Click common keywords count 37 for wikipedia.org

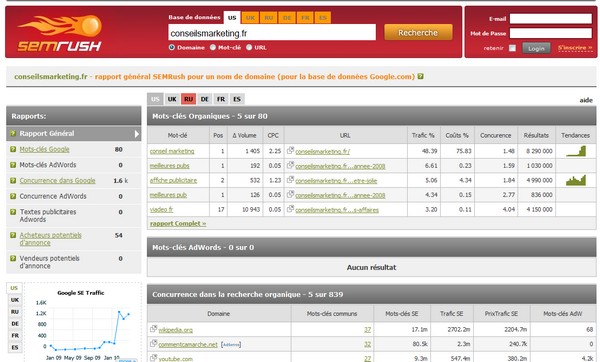[367, 329]
